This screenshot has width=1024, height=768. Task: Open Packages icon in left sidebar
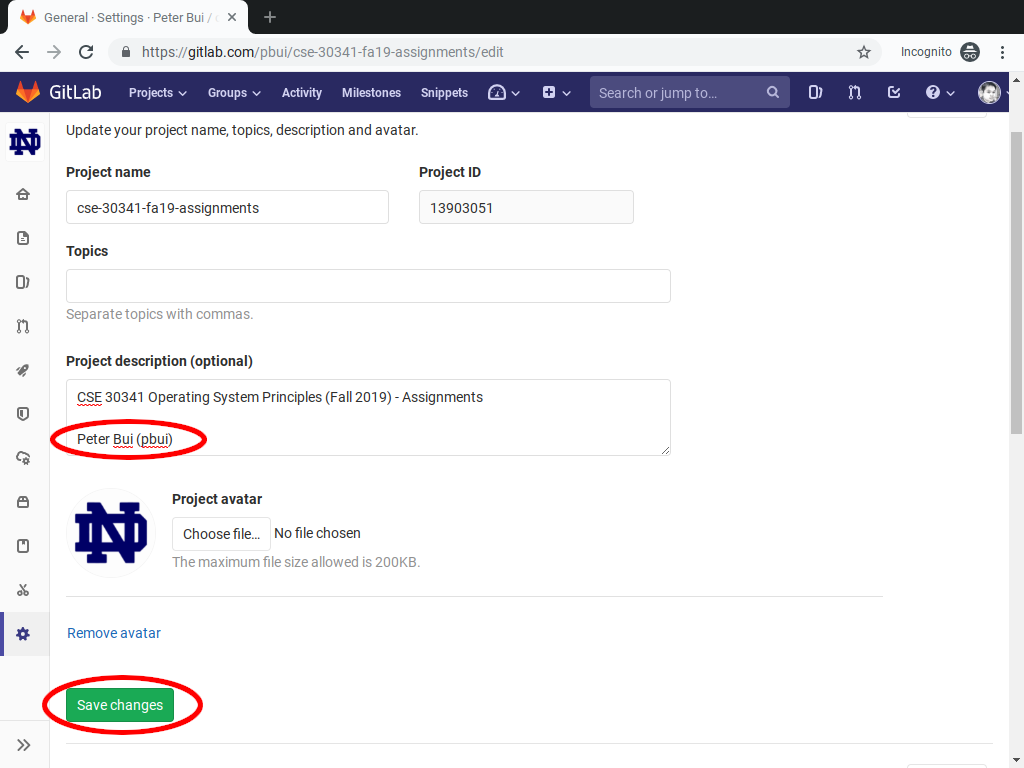click(23, 502)
